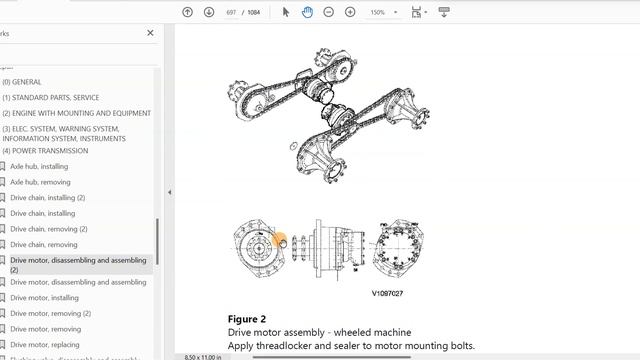
Task: Select bookmark Drive motor, replacing
Action: pos(45,344)
